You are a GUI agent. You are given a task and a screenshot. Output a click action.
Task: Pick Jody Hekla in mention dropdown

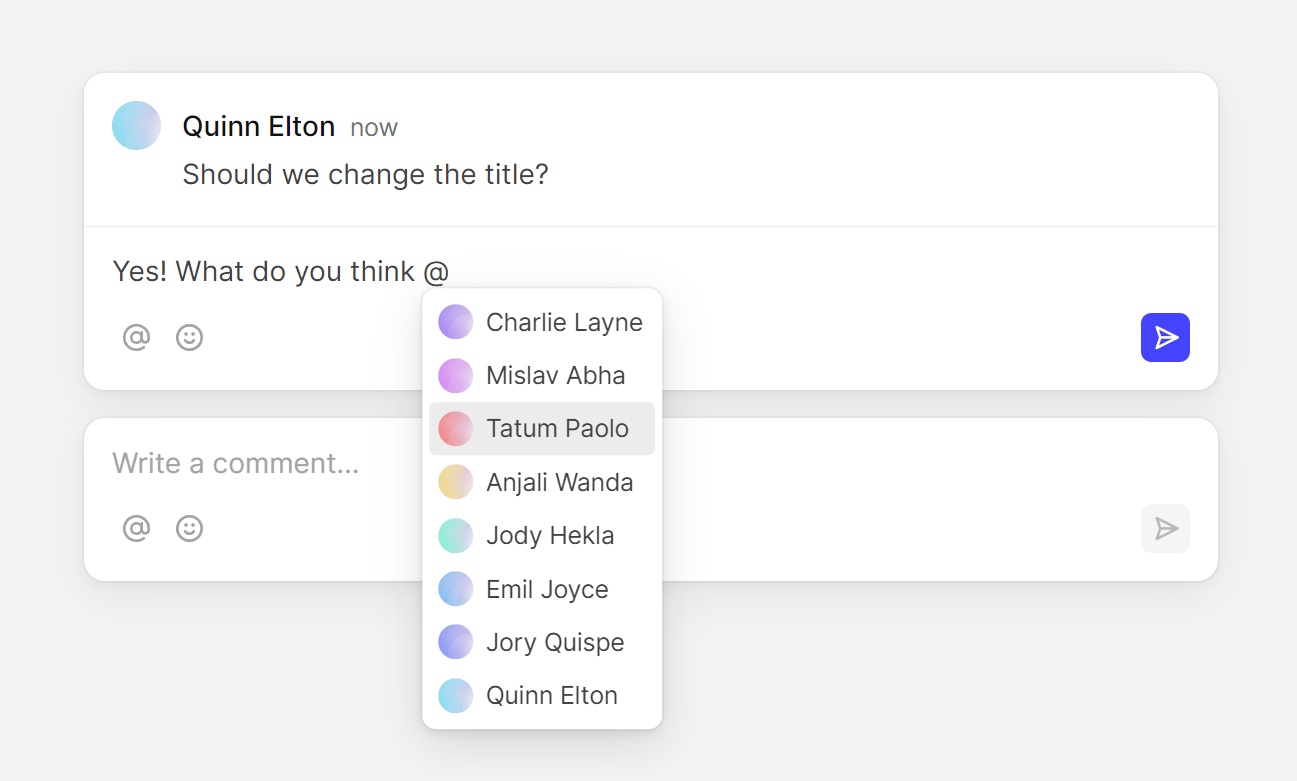point(549,536)
